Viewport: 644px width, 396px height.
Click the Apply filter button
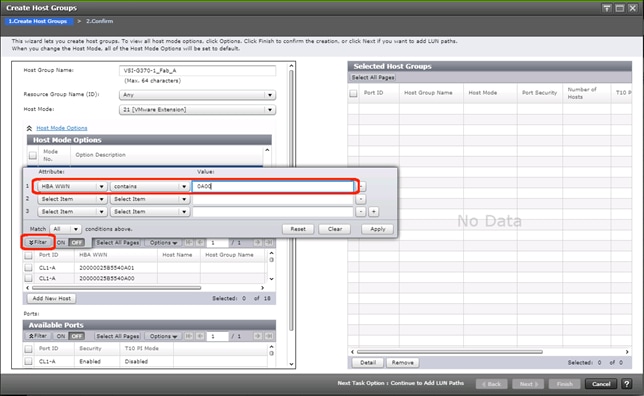(x=377, y=229)
